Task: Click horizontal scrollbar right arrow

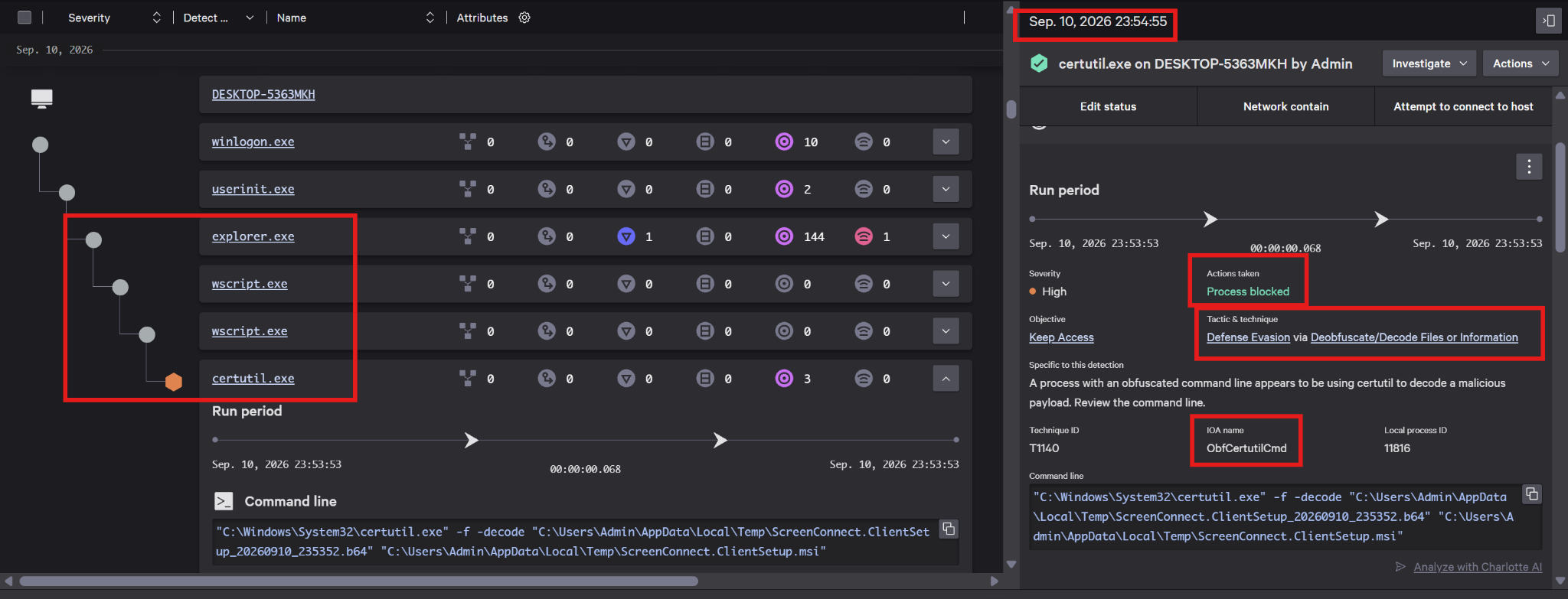Action: [994, 581]
